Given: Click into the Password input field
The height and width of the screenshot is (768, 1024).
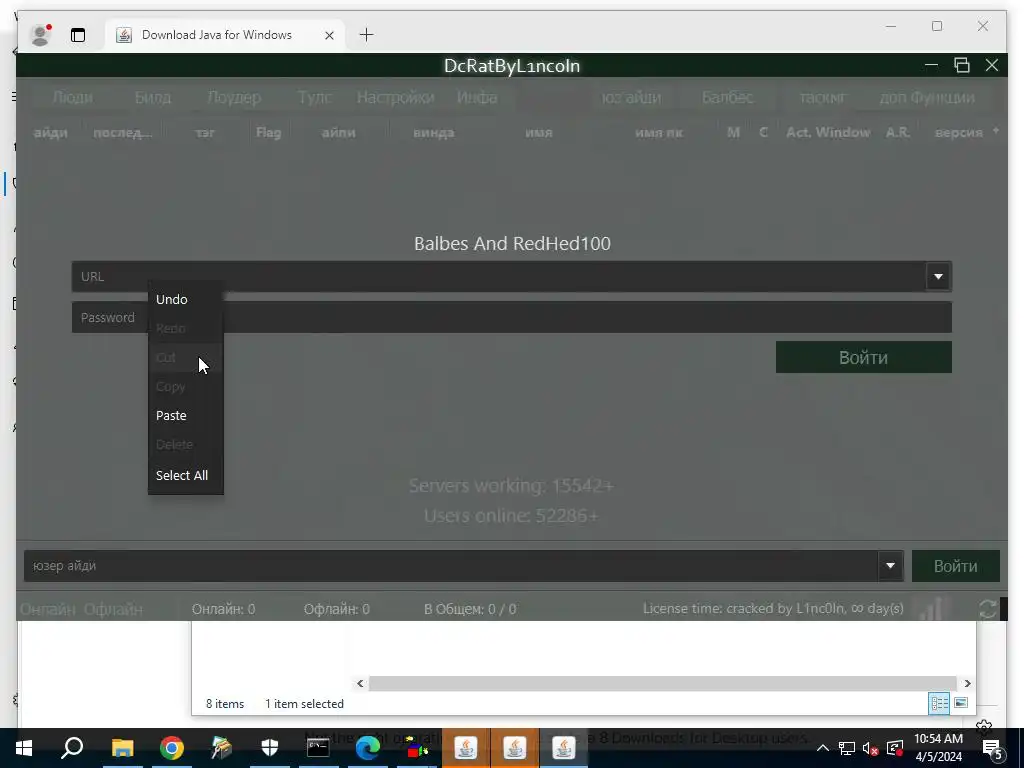Looking at the screenshot, I should (x=511, y=317).
